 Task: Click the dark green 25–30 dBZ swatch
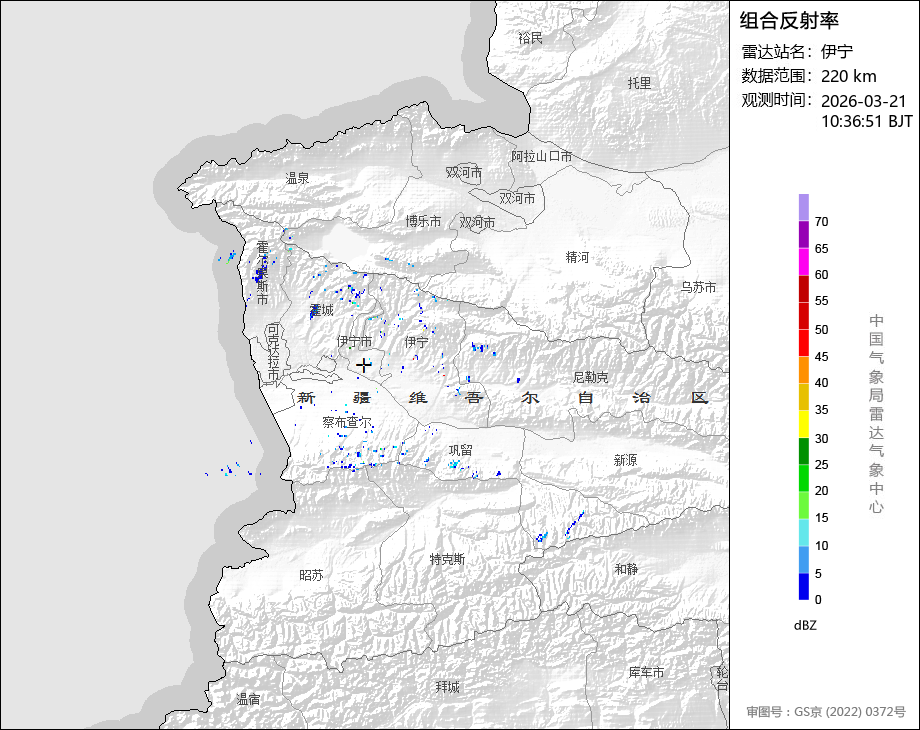pyautogui.click(x=804, y=451)
